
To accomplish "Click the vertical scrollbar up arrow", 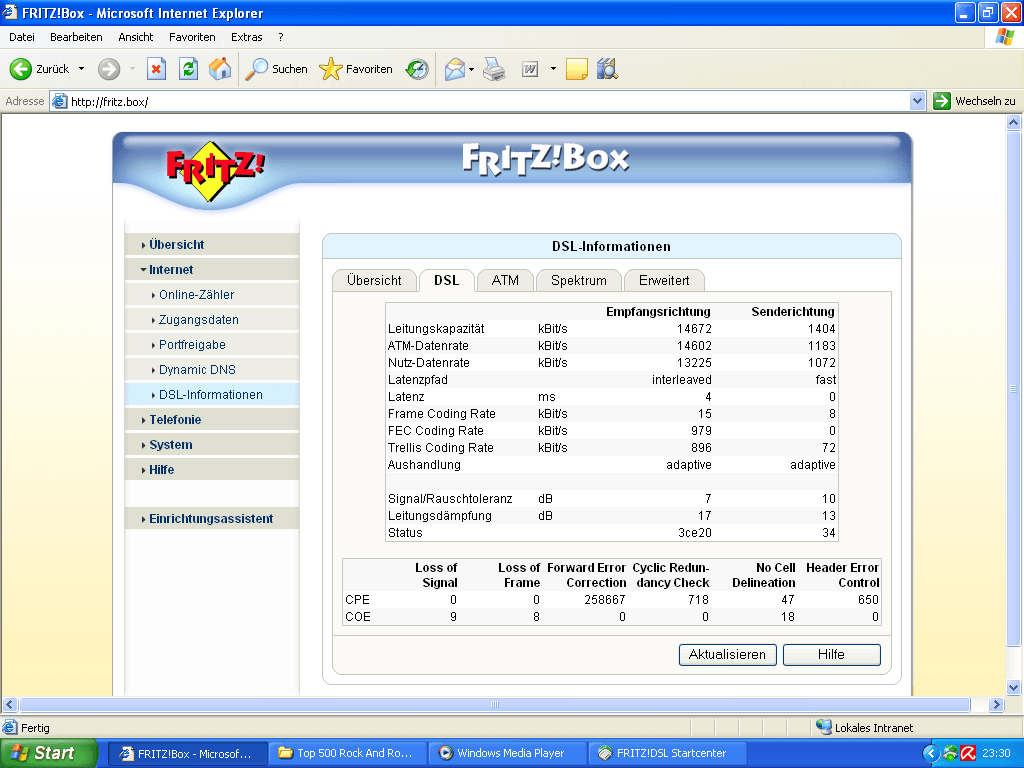I will (1014, 122).
